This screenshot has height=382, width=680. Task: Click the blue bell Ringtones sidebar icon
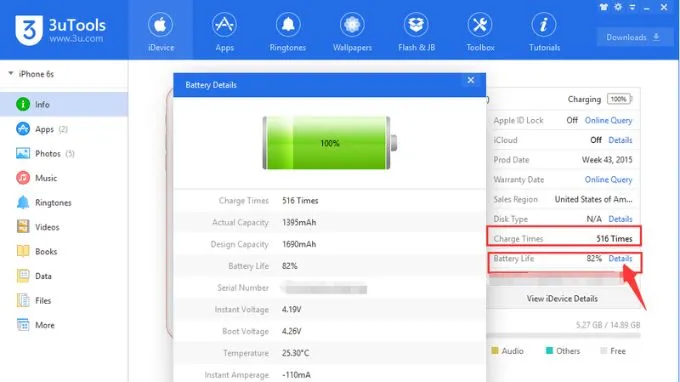(x=23, y=202)
